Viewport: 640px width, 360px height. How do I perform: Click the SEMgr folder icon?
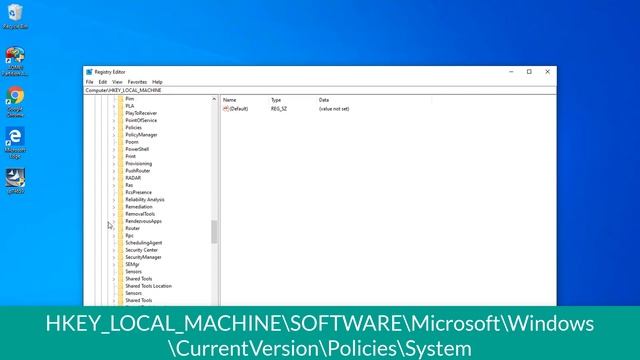pyautogui.click(x=120, y=264)
